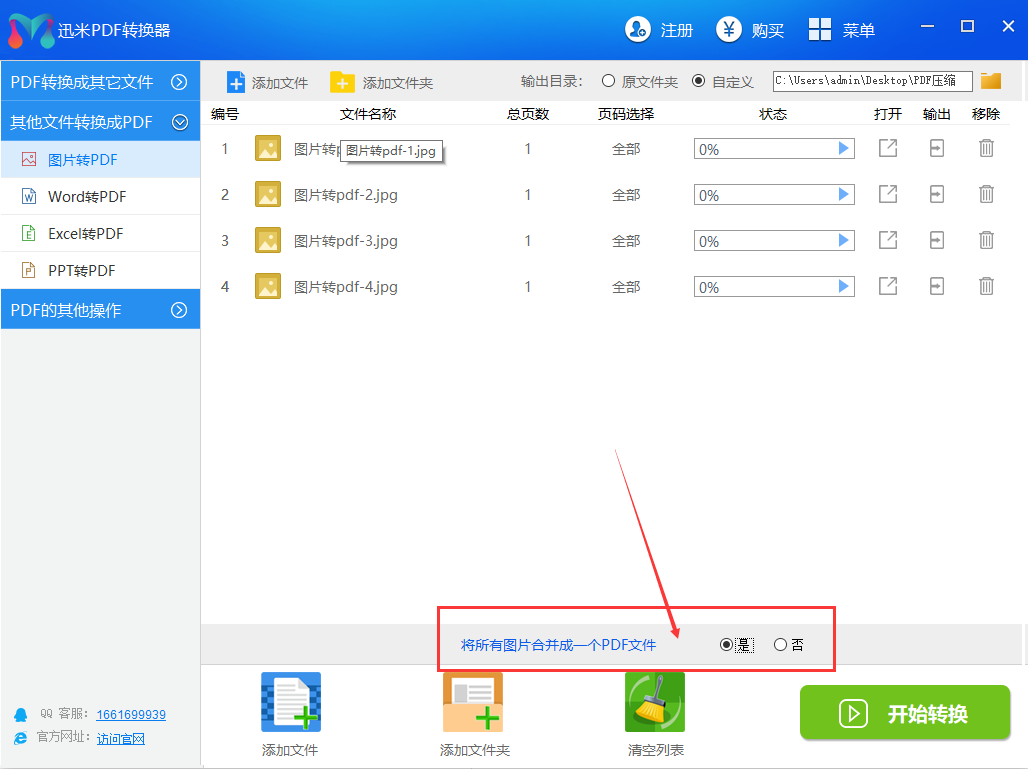Viewport: 1028px width, 769px height.
Task: Switch to Word转PDF mode
Action: tap(87, 197)
